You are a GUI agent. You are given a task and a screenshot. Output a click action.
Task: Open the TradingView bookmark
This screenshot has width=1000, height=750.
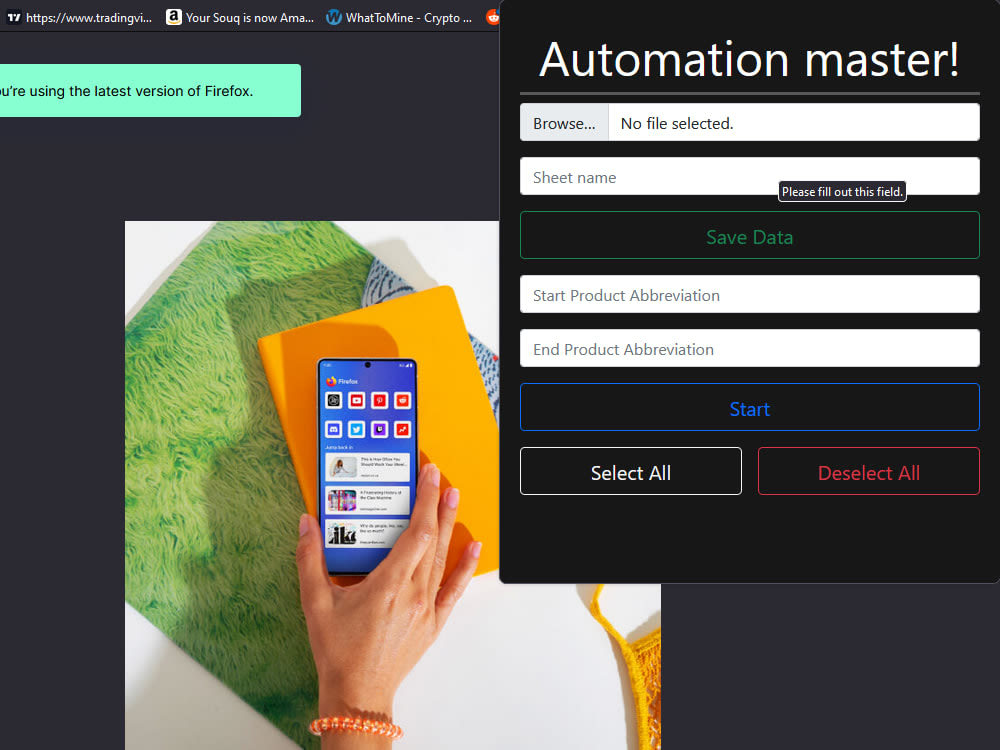click(x=80, y=18)
